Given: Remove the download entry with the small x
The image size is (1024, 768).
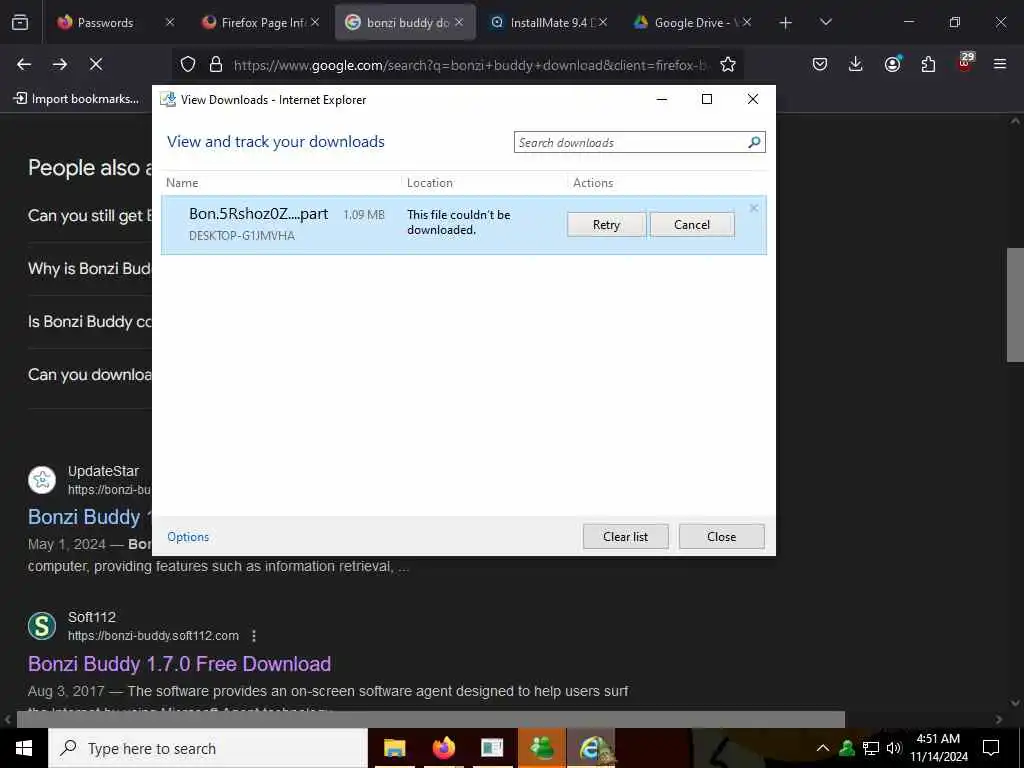Looking at the screenshot, I should 754,208.
